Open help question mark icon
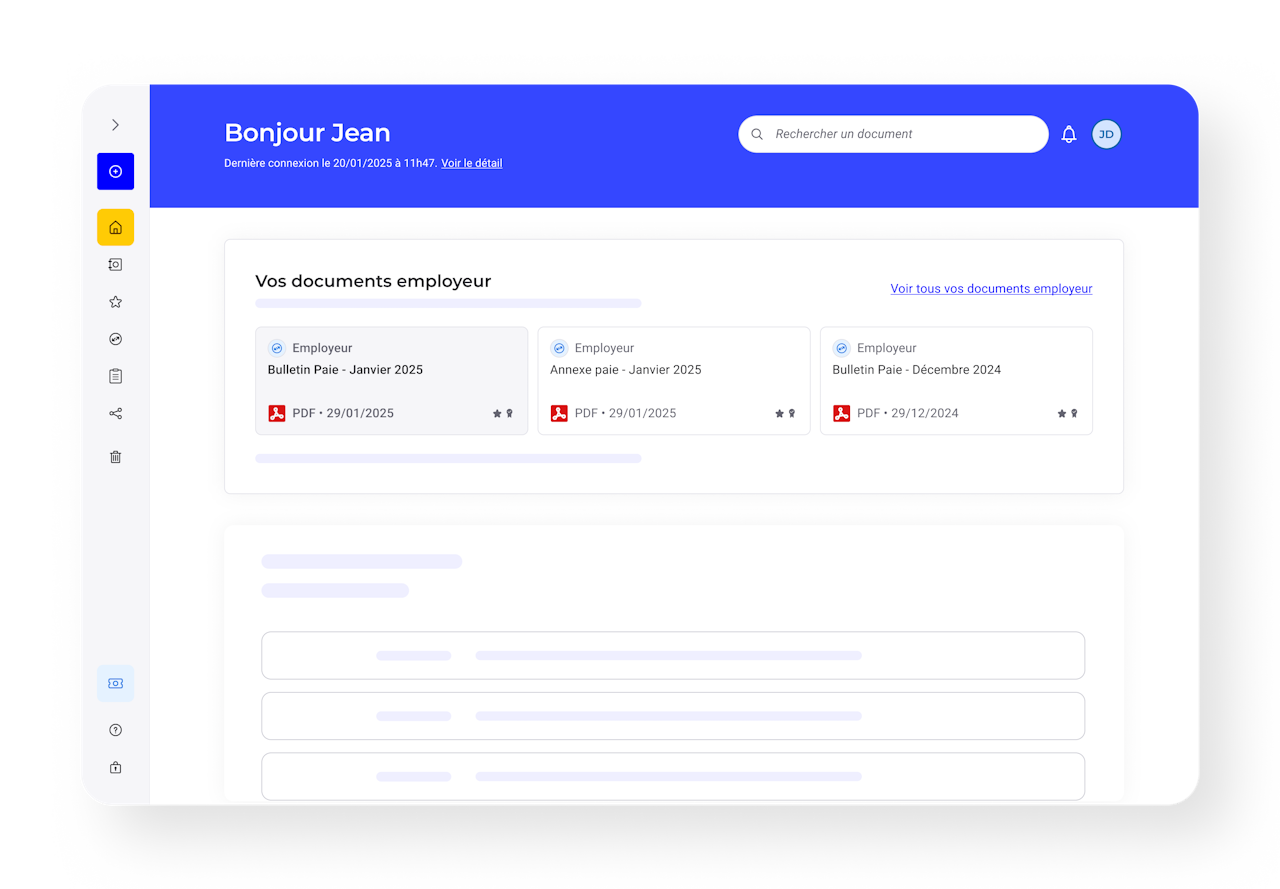The width and height of the screenshot is (1280, 889). [115, 730]
